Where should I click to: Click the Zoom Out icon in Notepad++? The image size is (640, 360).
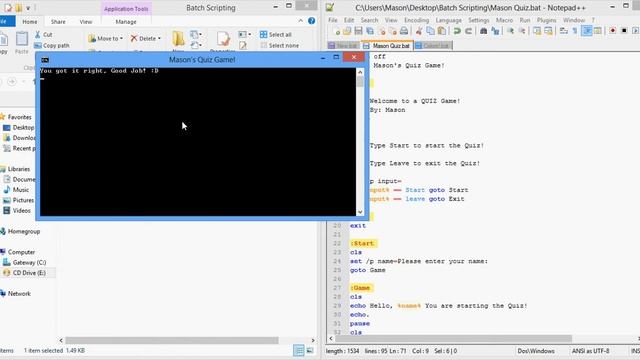522,31
